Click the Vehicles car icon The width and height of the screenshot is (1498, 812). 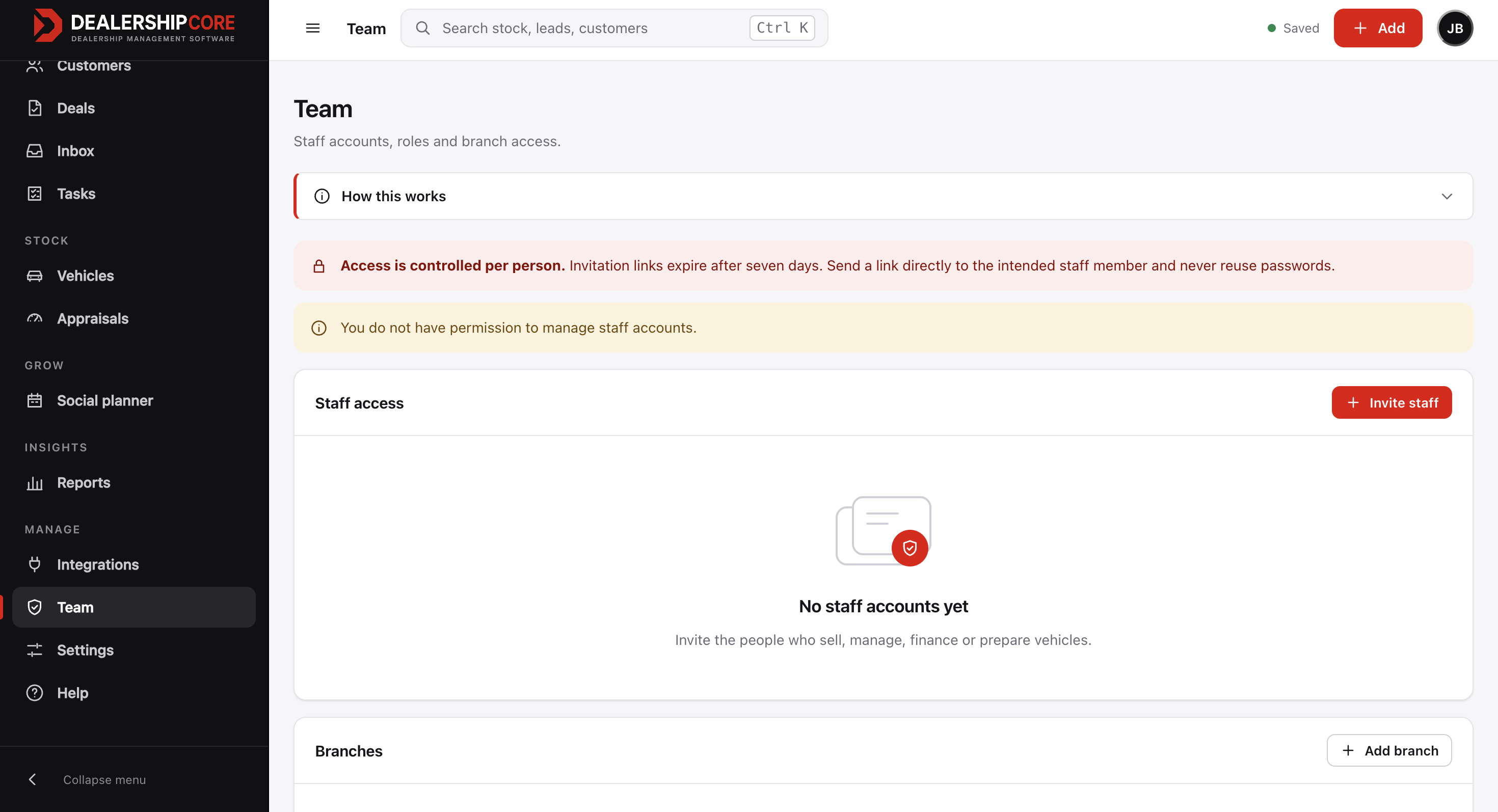[x=35, y=276]
